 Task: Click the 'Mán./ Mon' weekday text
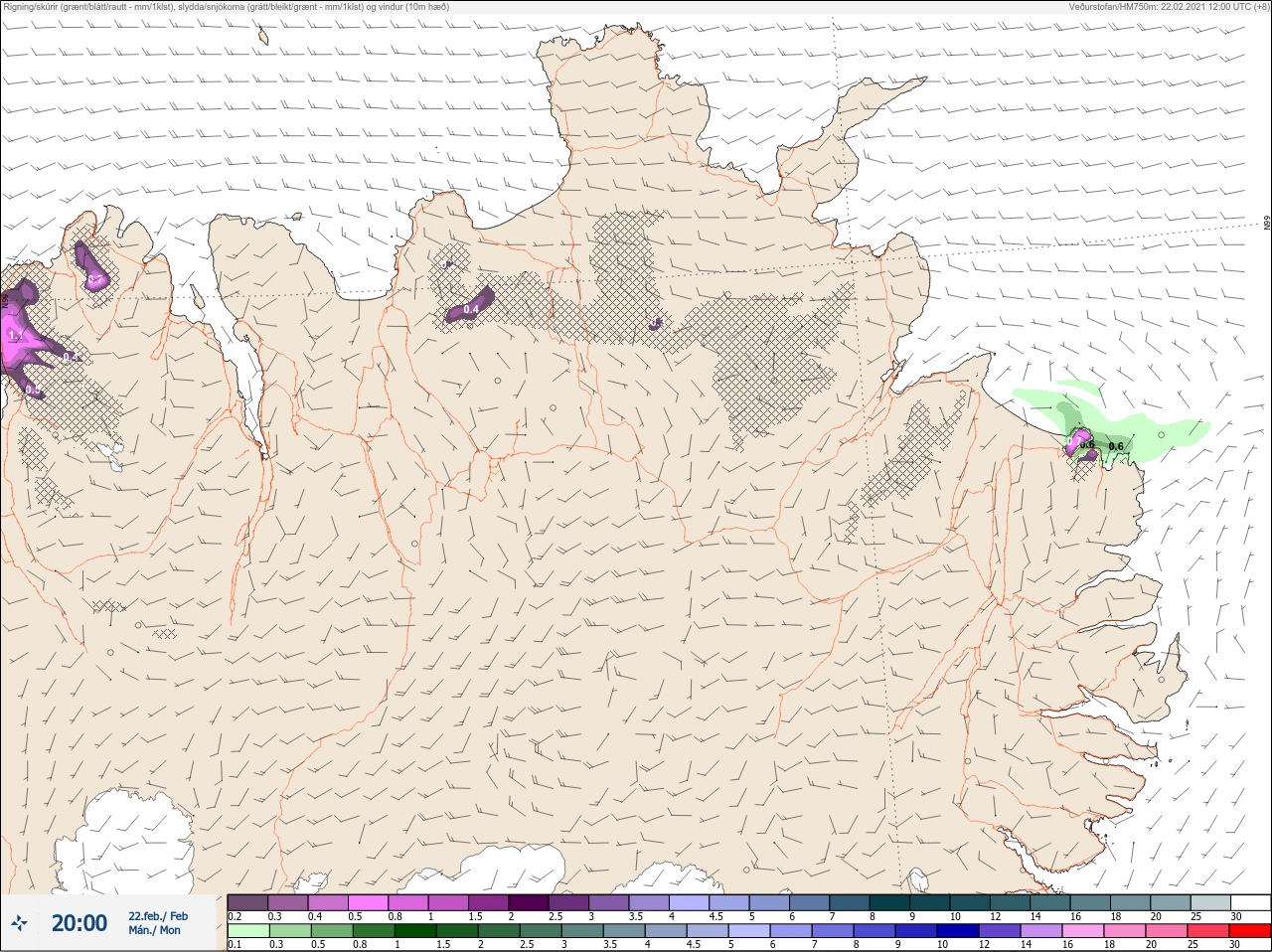click(155, 930)
